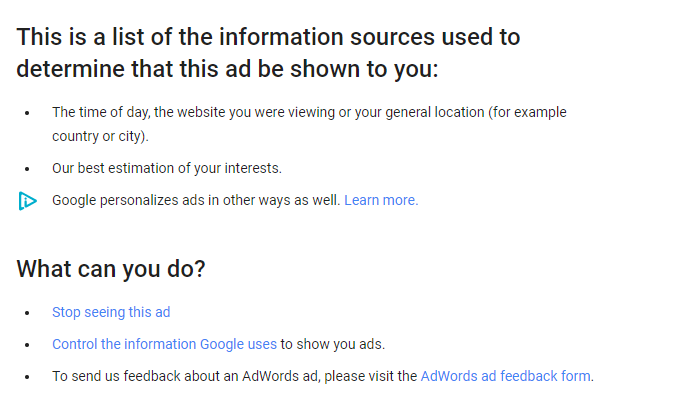Click '(for example' text in first bullet

pyautogui.click(x=527, y=112)
